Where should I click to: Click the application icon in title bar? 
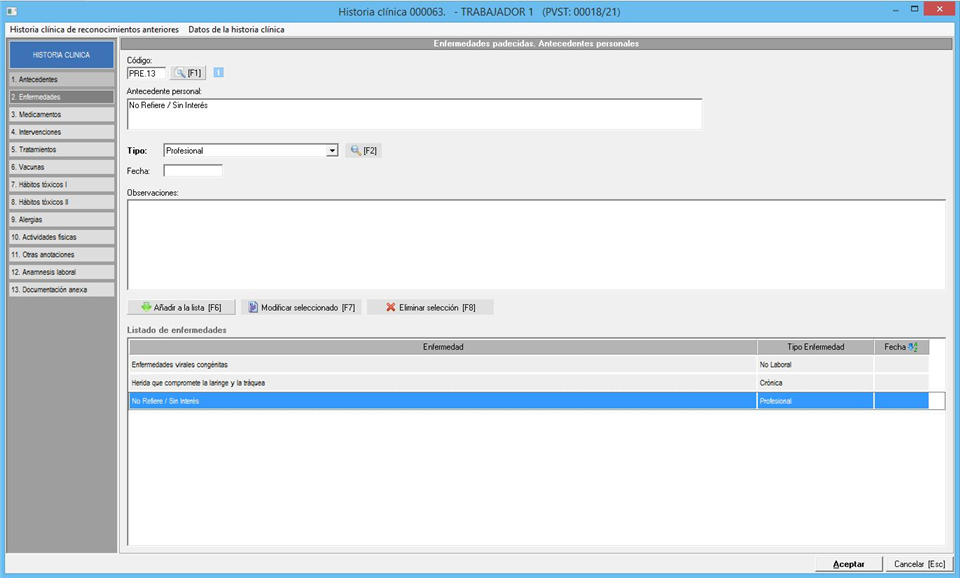pyautogui.click(x=12, y=11)
